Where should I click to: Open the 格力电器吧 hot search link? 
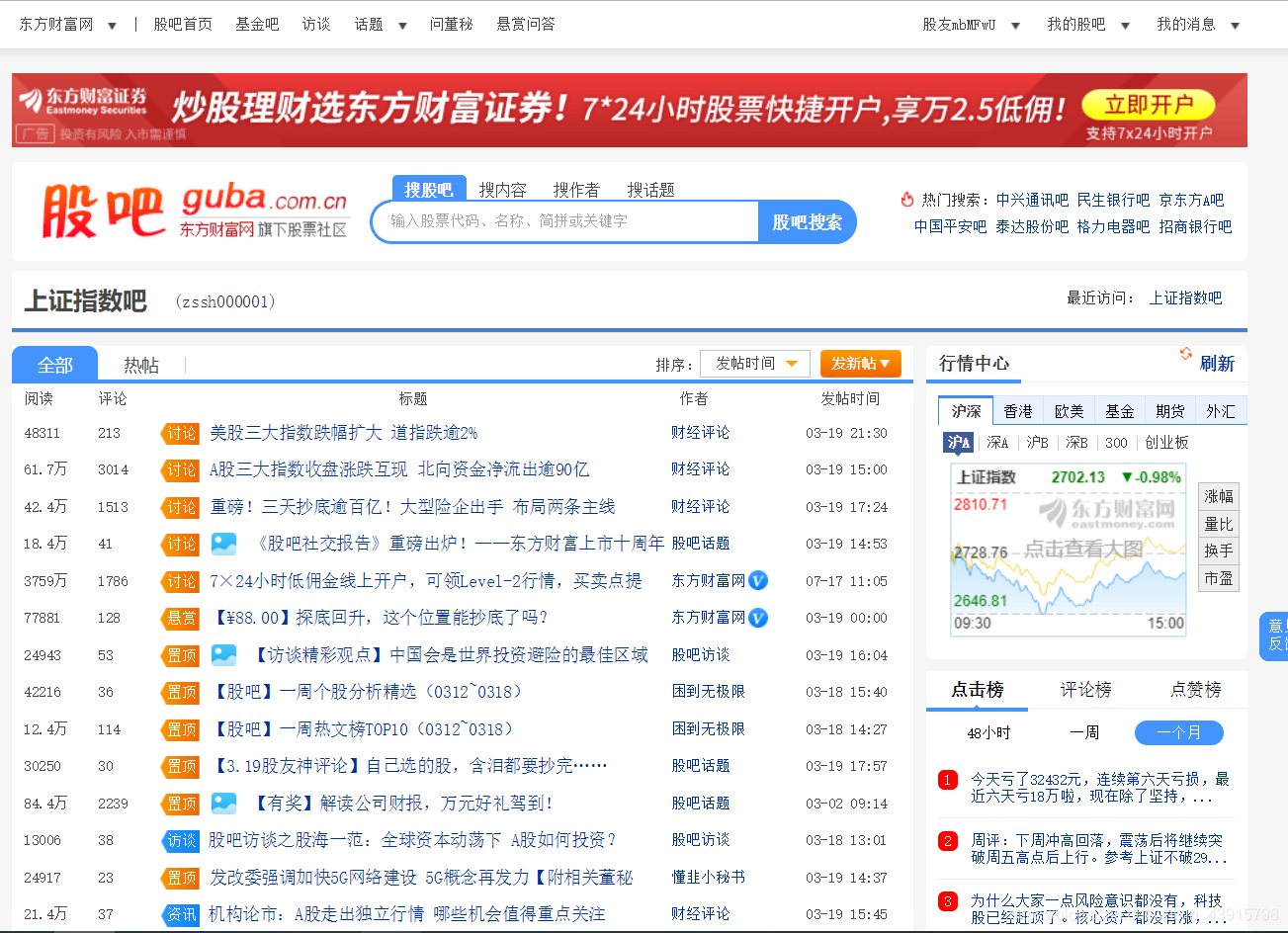(x=1113, y=226)
